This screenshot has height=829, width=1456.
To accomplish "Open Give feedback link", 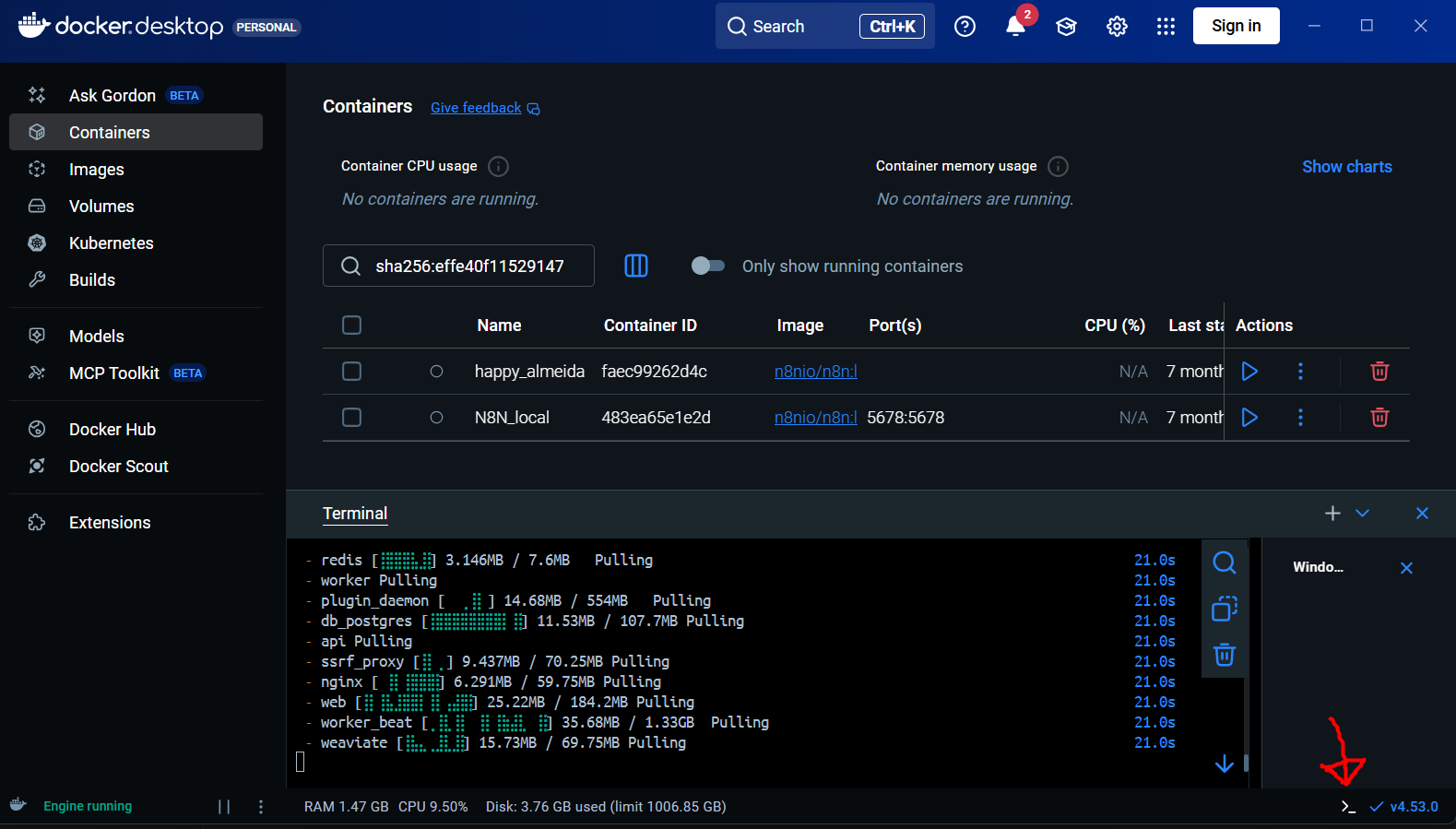I will (485, 108).
